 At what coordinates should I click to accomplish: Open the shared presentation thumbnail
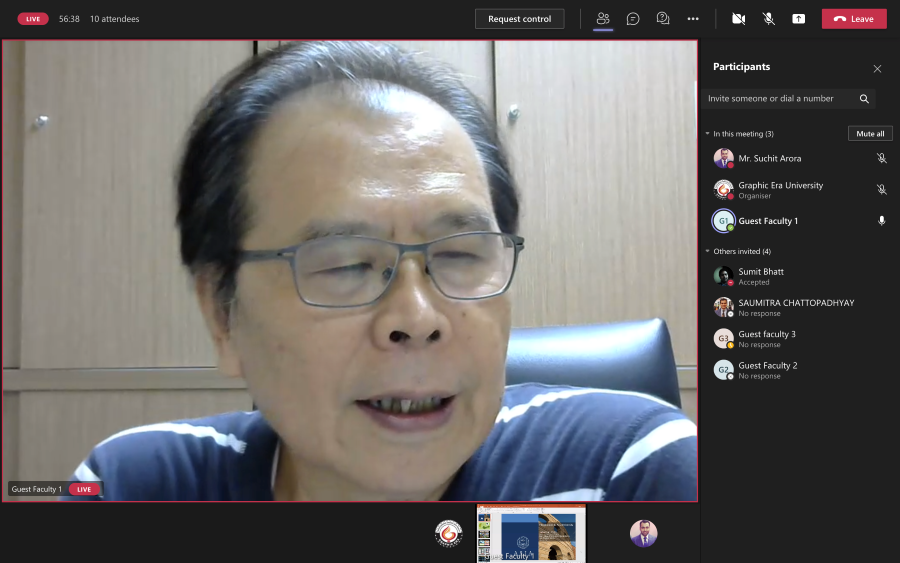(532, 533)
